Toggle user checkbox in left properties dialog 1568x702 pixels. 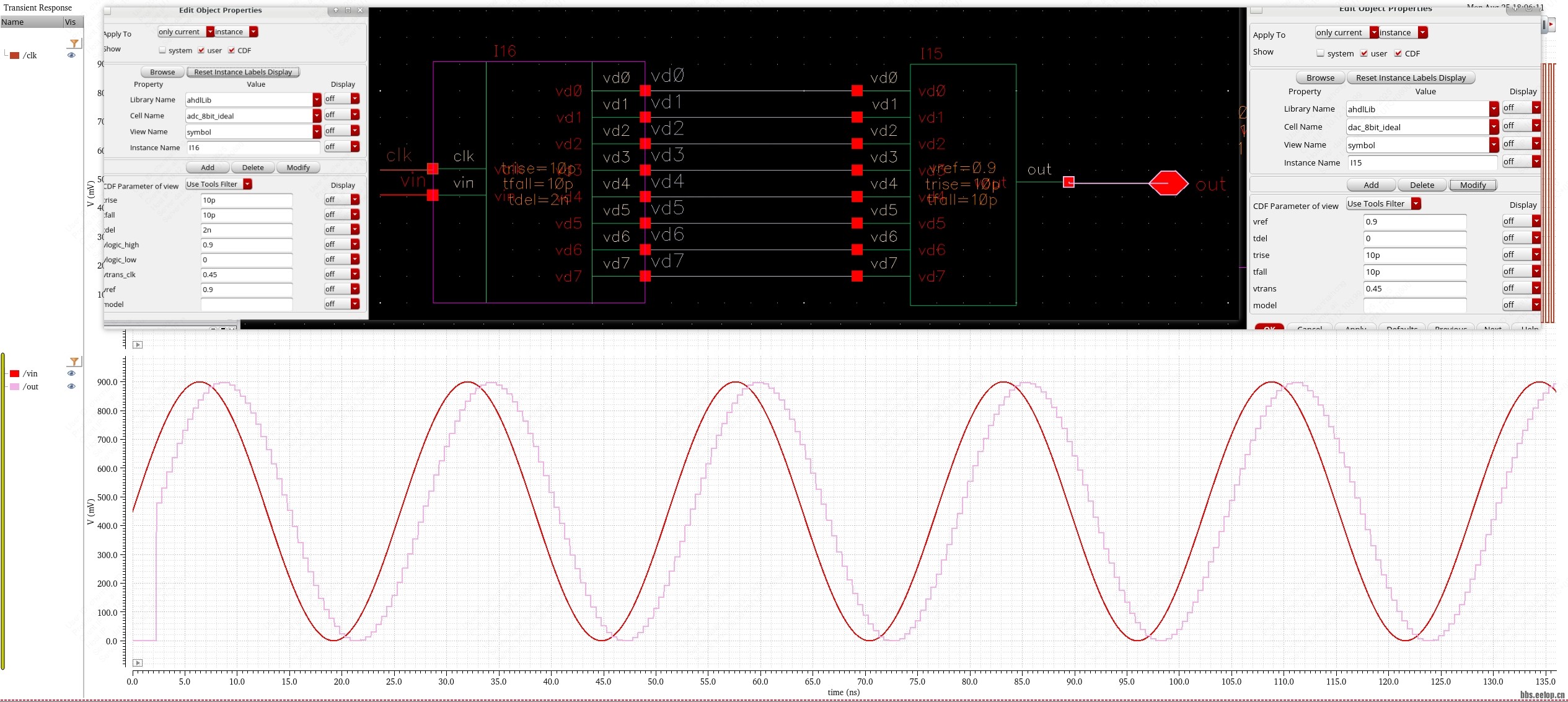pyautogui.click(x=201, y=50)
